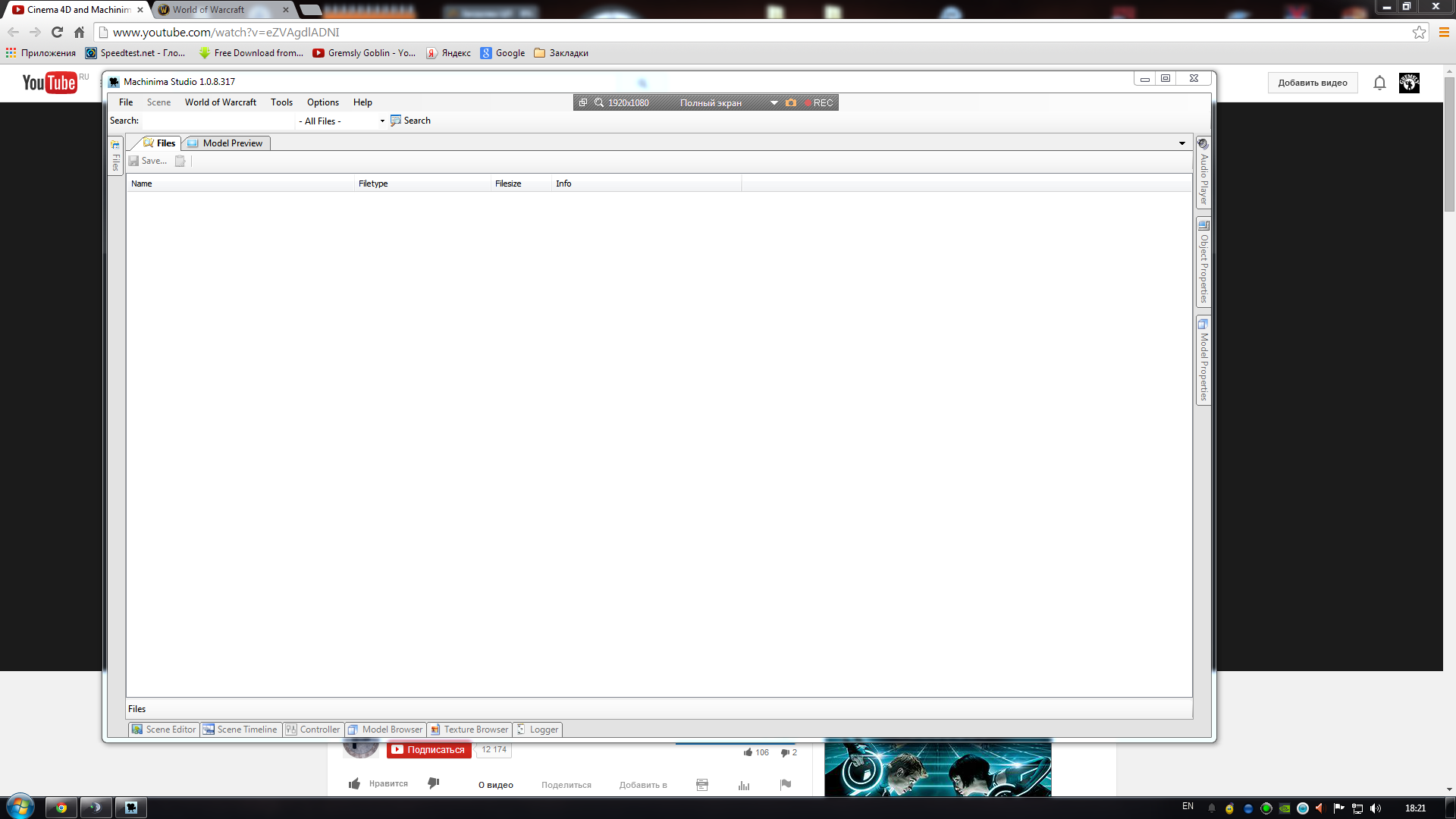Open the Audio Player side panel
1456x819 pixels.
[1203, 171]
